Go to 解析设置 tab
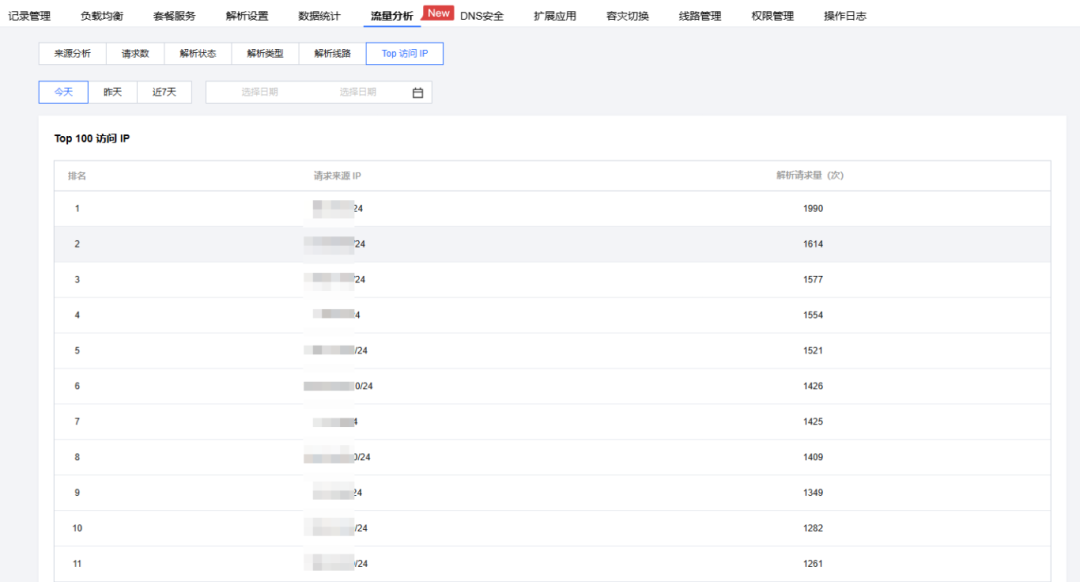Viewport: 1080px width, 582px height. click(x=247, y=16)
